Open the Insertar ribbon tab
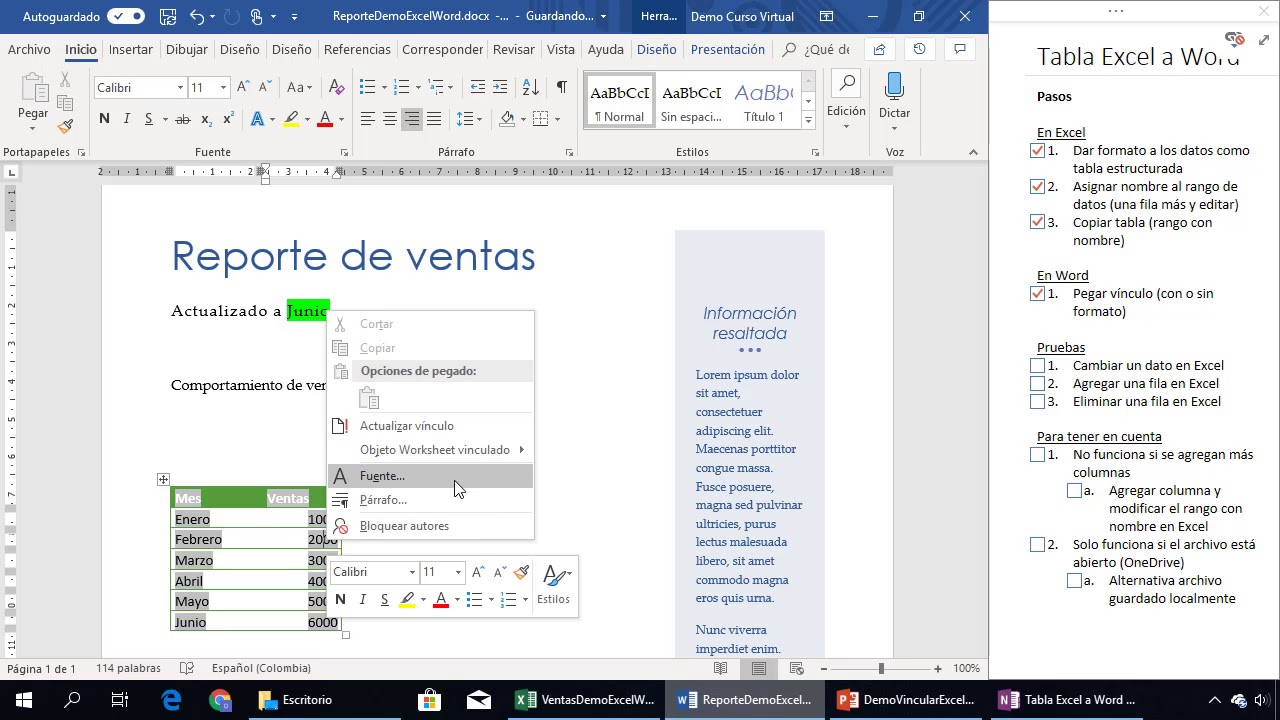The height and width of the screenshot is (720, 1280). [x=131, y=49]
